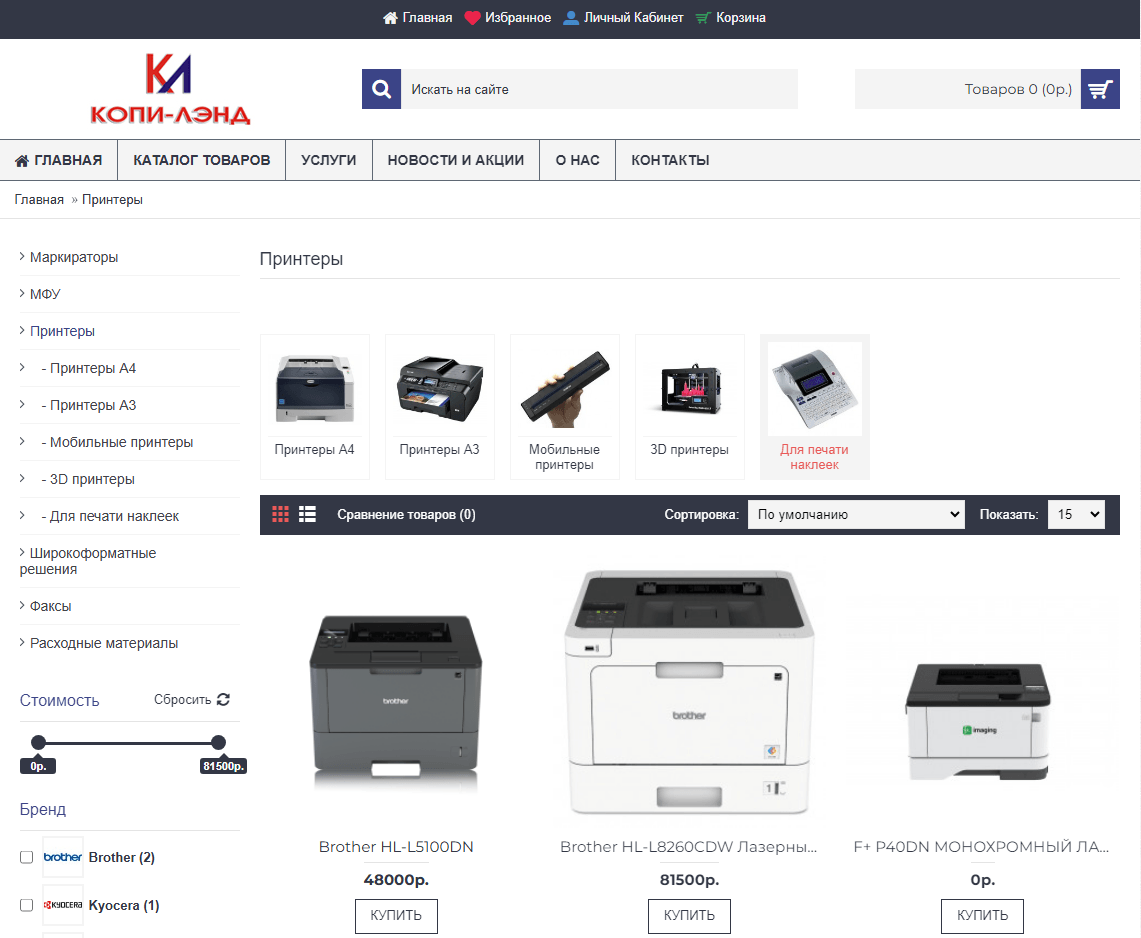Click maximum price slider handle

(x=218, y=742)
